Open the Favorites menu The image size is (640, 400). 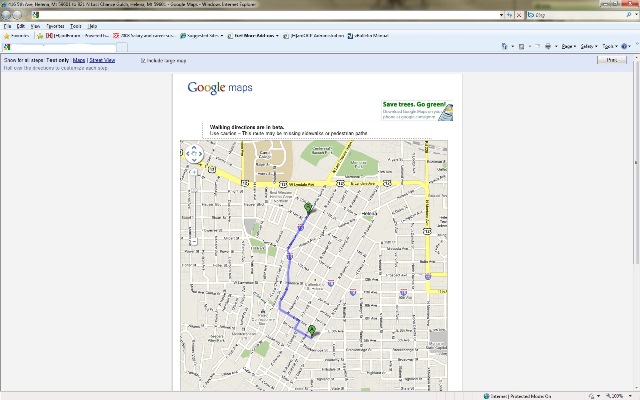[x=55, y=26]
